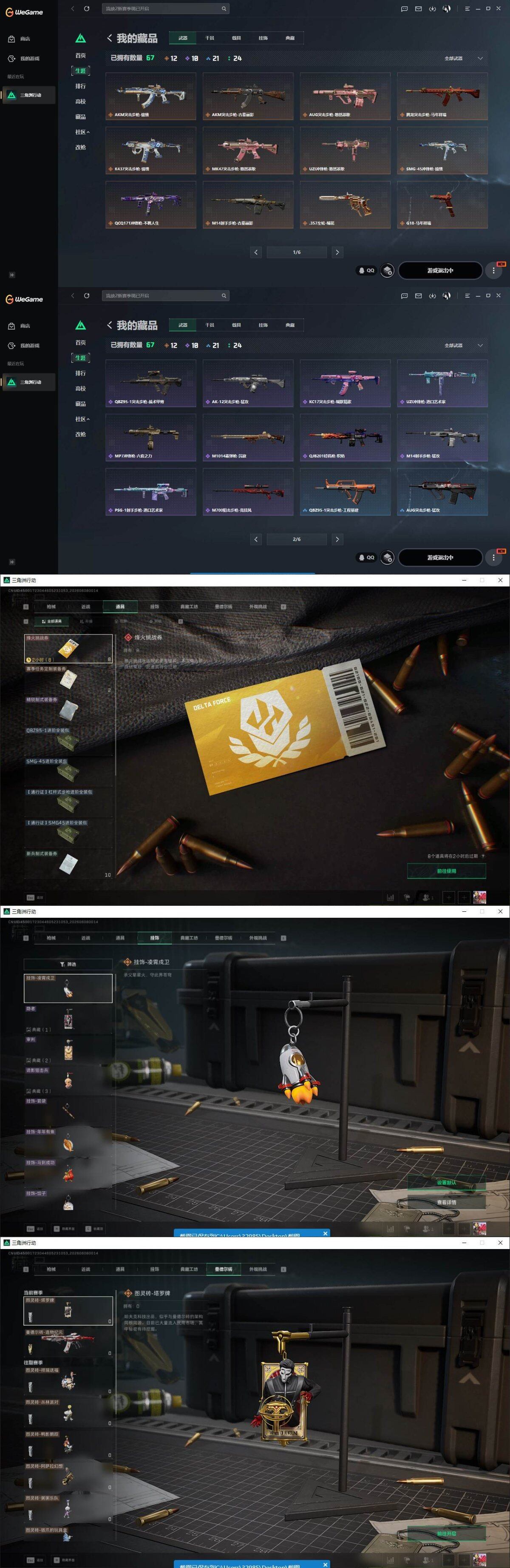Open the download icon in page 1/6 WeGame header
The width and height of the screenshot is (510, 1568).
pos(432,9)
